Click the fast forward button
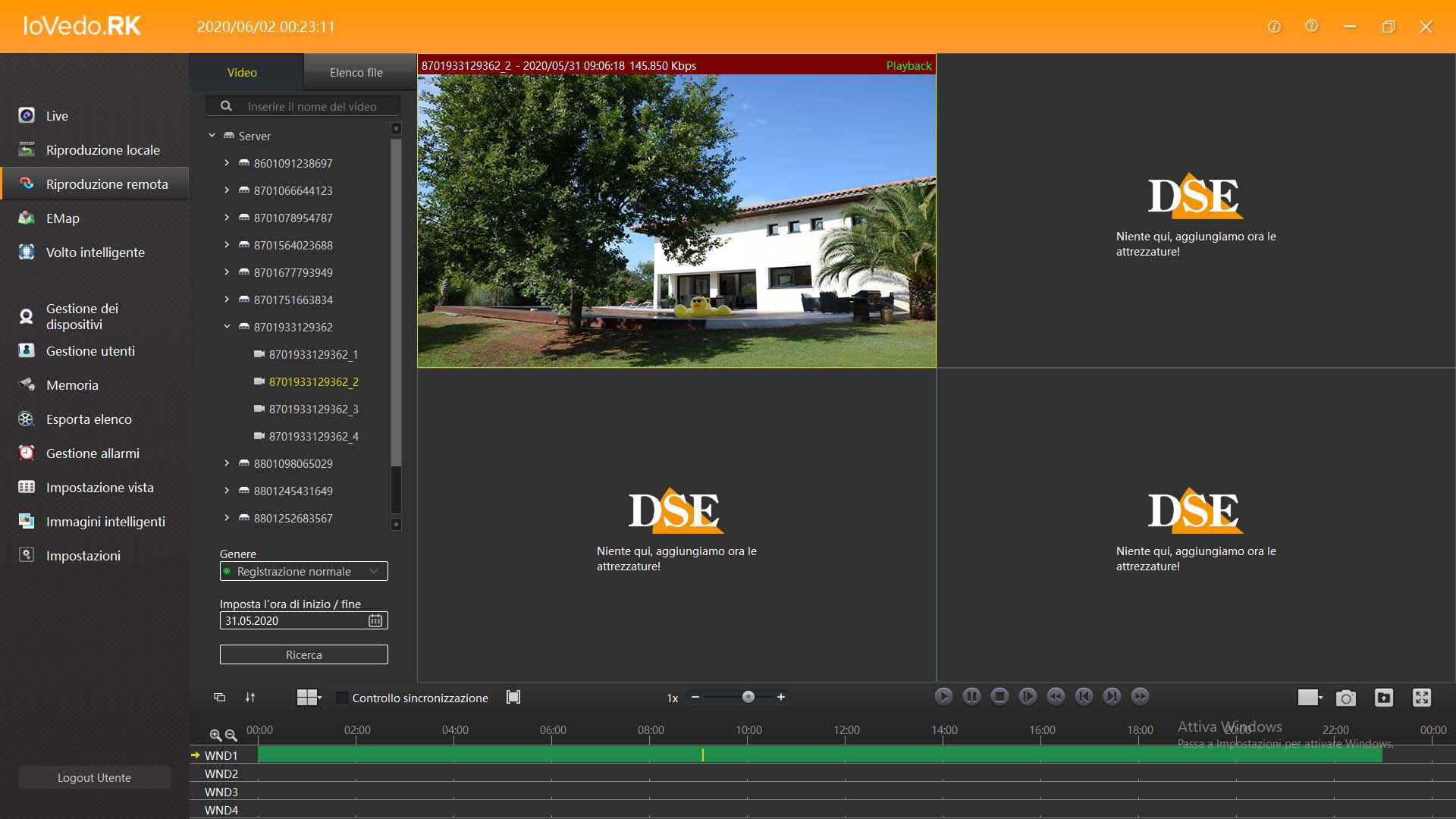The height and width of the screenshot is (819, 1456). click(x=1140, y=696)
